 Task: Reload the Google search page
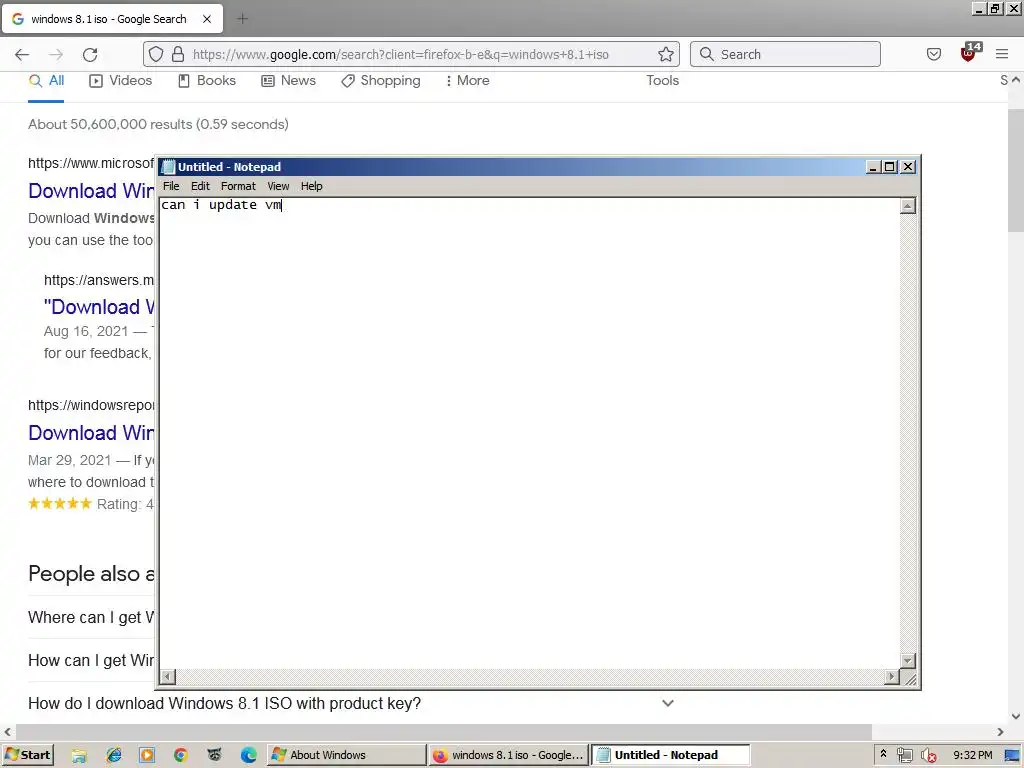coord(90,54)
